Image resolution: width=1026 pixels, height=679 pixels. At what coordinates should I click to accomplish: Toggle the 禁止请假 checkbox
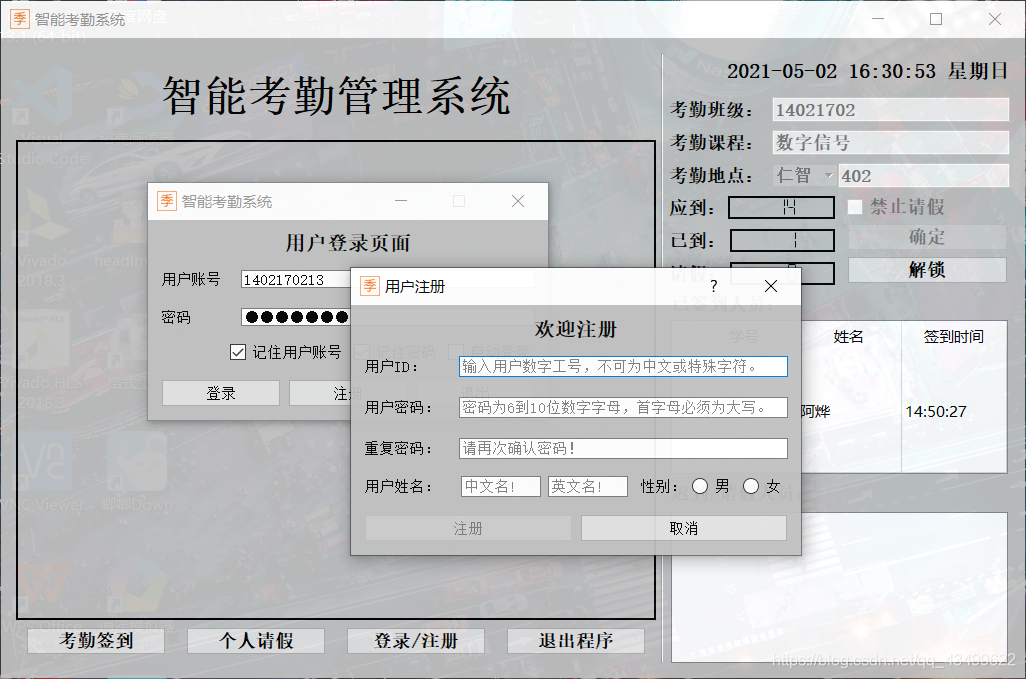855,207
